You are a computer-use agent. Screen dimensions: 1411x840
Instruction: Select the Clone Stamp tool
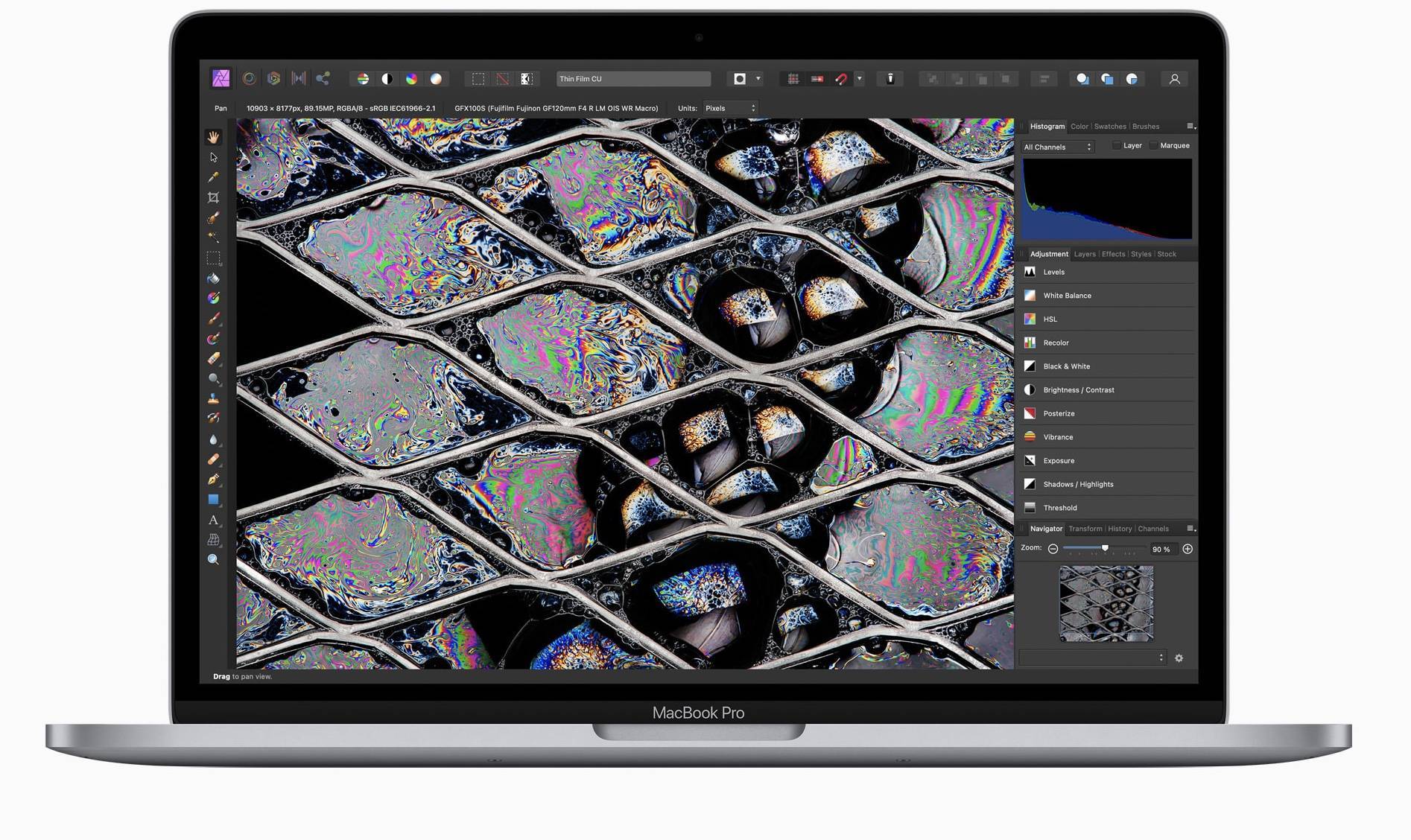point(213,398)
